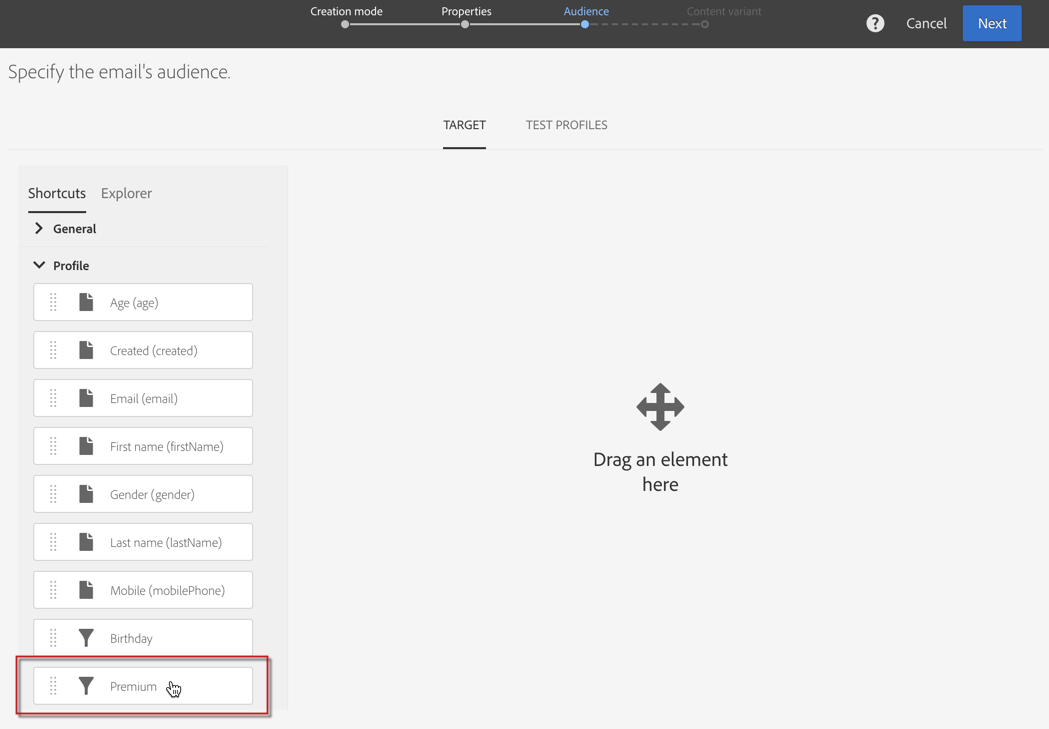The width and height of the screenshot is (1049, 729).
Task: Select the Email (email) label text
Action: pos(144,399)
